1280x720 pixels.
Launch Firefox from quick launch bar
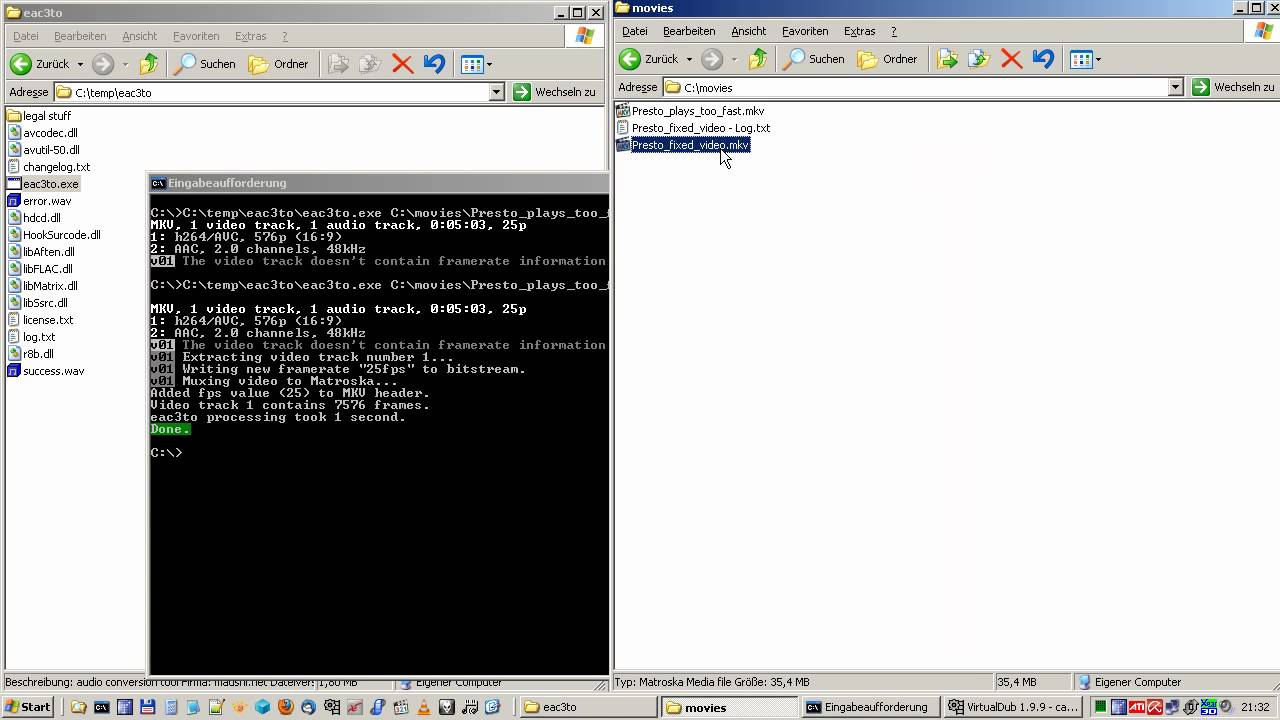coord(285,707)
